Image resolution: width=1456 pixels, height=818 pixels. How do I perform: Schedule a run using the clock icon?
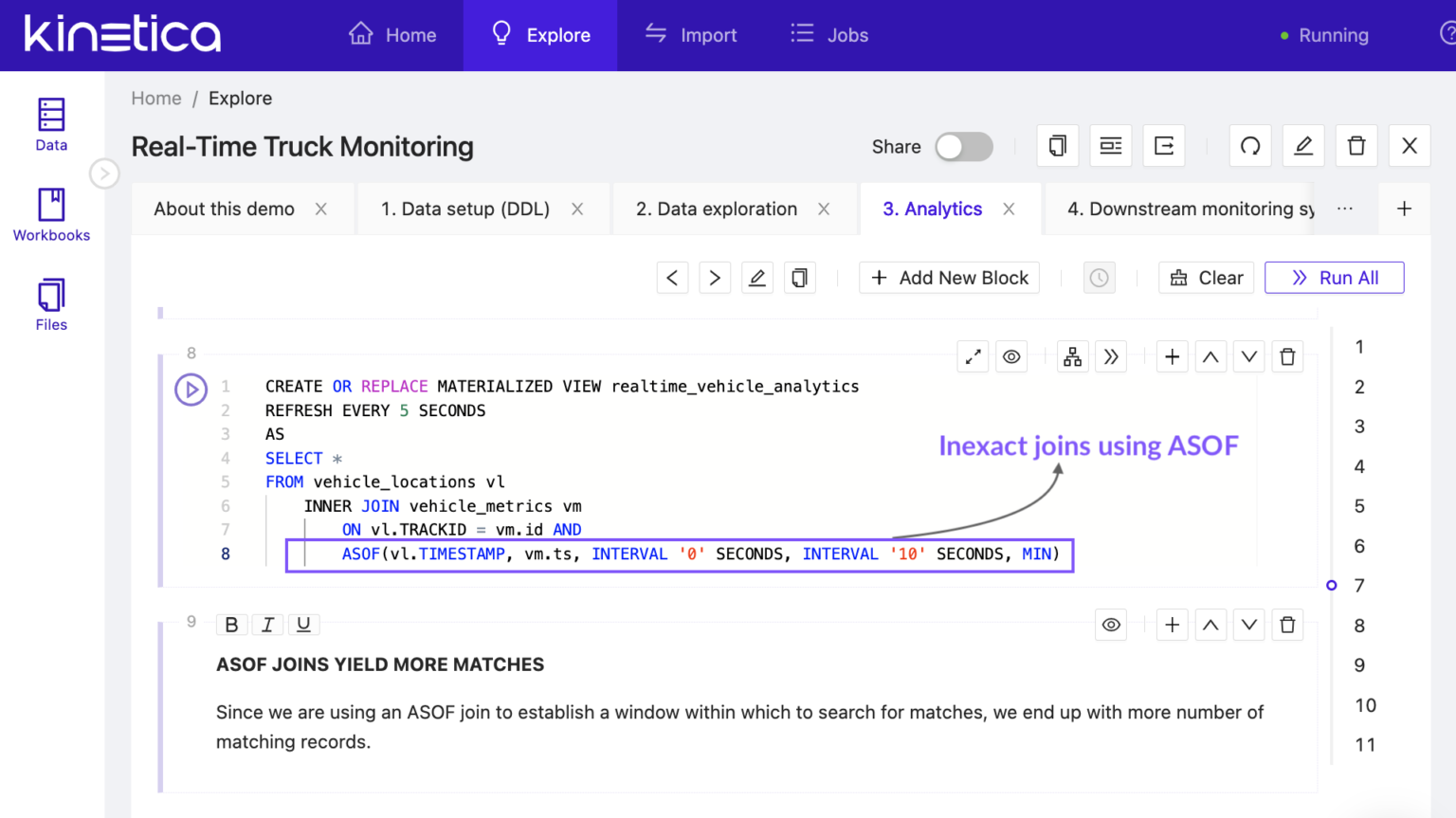(1099, 277)
